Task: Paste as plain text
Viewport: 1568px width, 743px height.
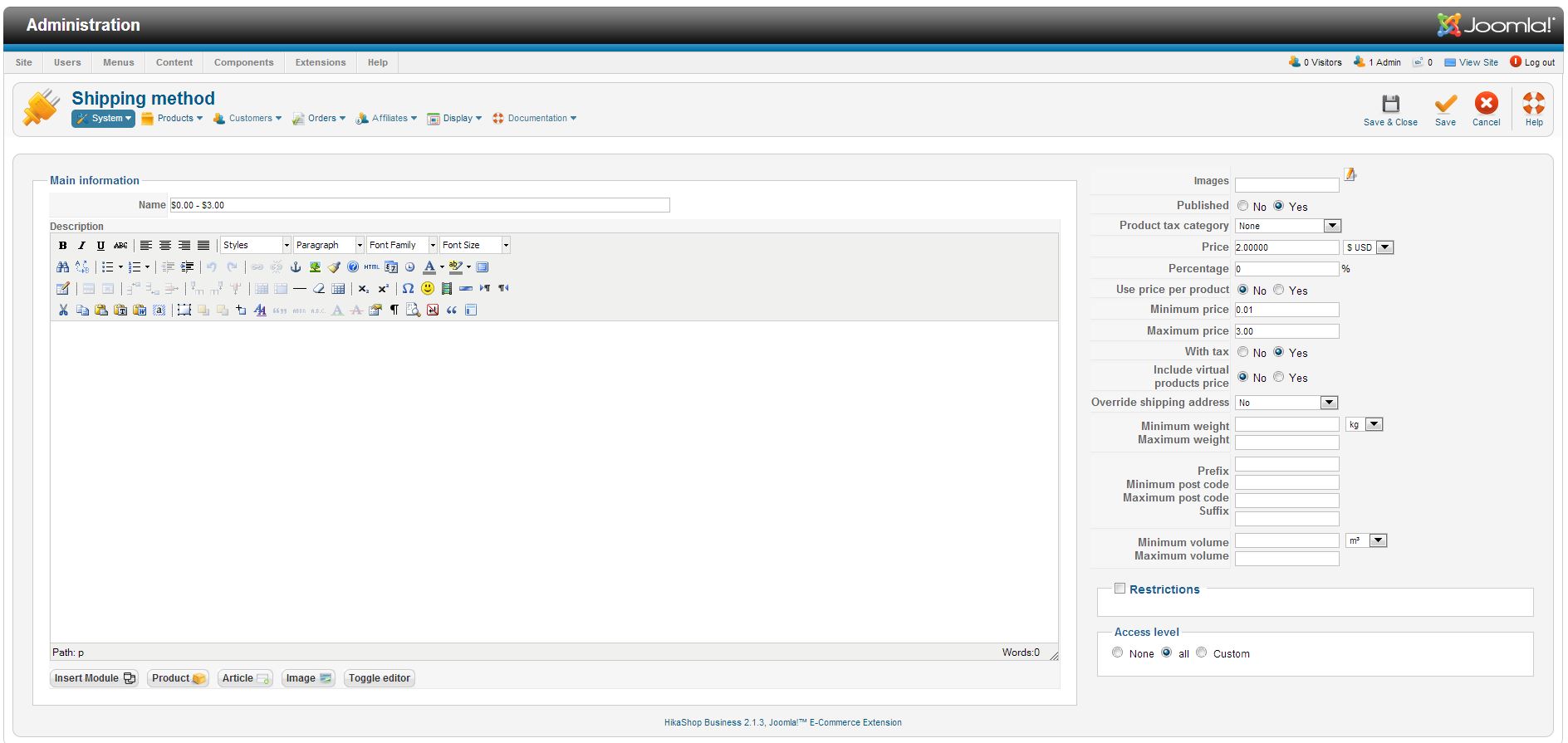Action: (x=120, y=310)
